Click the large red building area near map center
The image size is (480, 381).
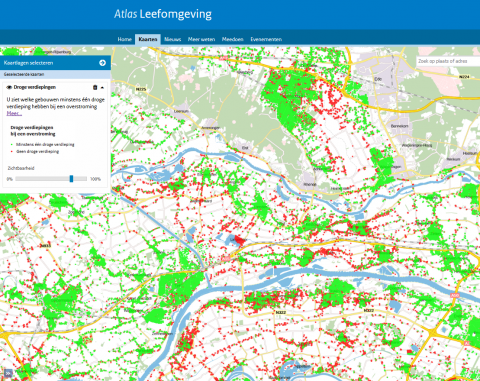click(x=239, y=240)
